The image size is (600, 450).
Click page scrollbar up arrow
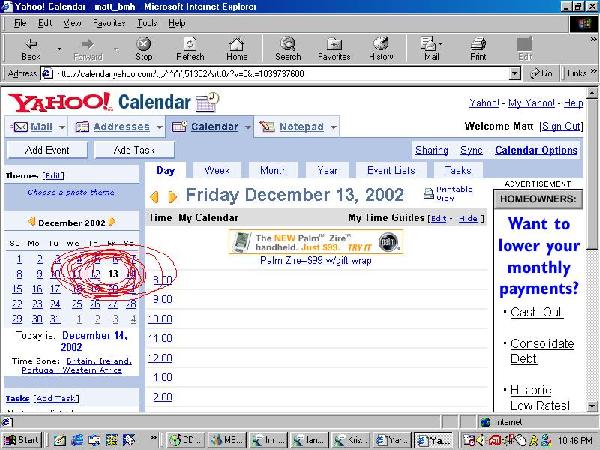[x=592, y=93]
